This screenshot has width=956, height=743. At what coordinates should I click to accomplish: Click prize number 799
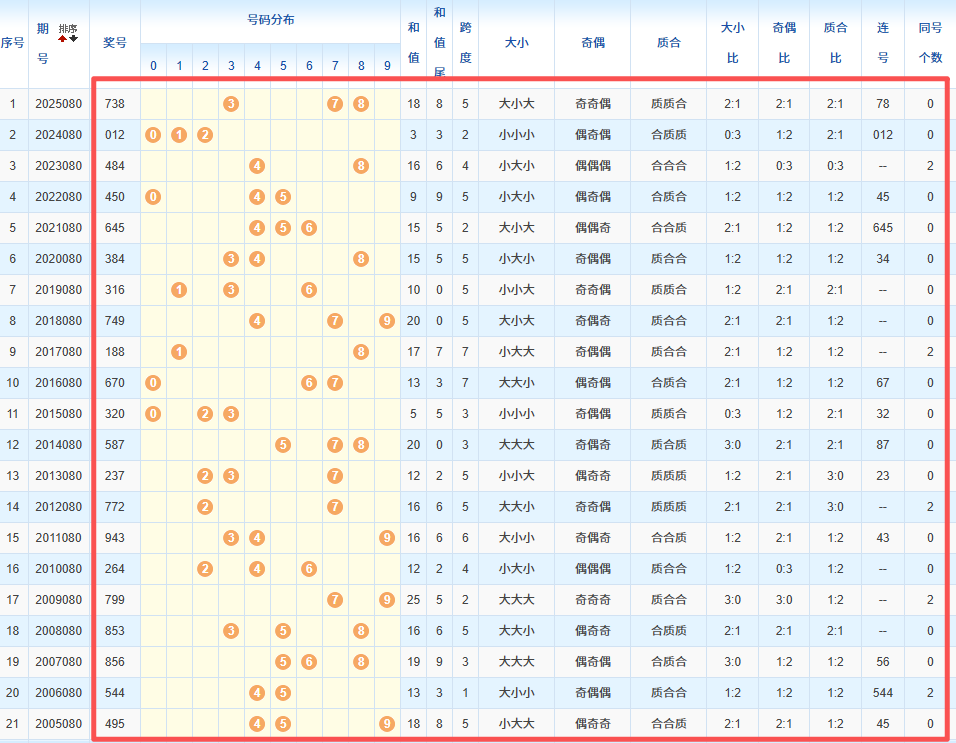click(115, 600)
